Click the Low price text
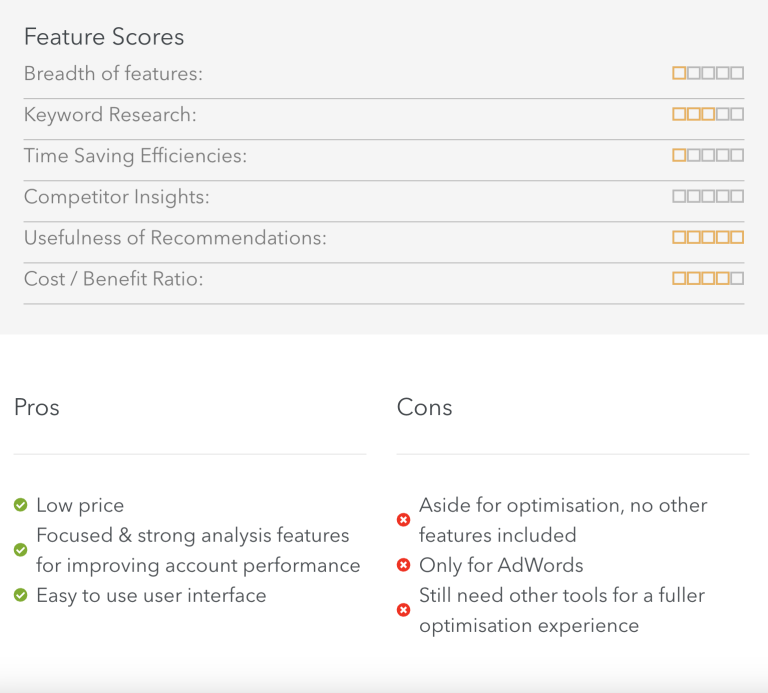 coord(80,505)
